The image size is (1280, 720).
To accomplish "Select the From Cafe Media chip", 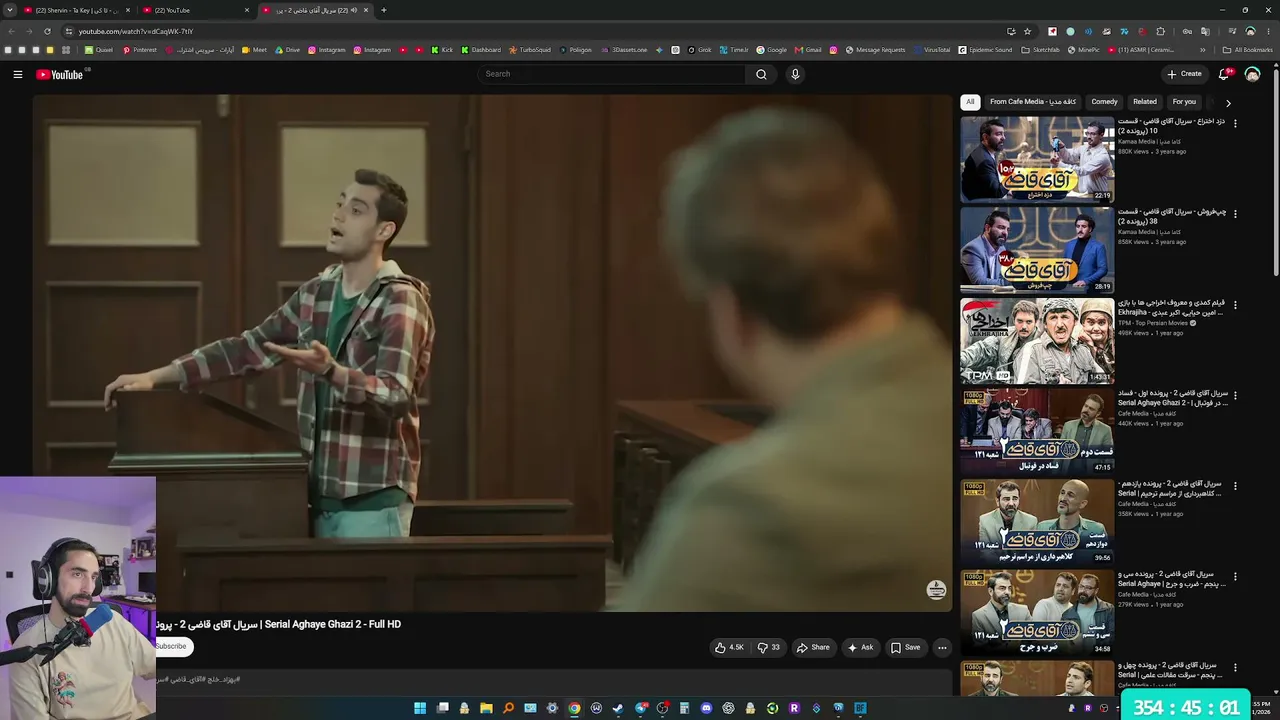I will [1033, 102].
